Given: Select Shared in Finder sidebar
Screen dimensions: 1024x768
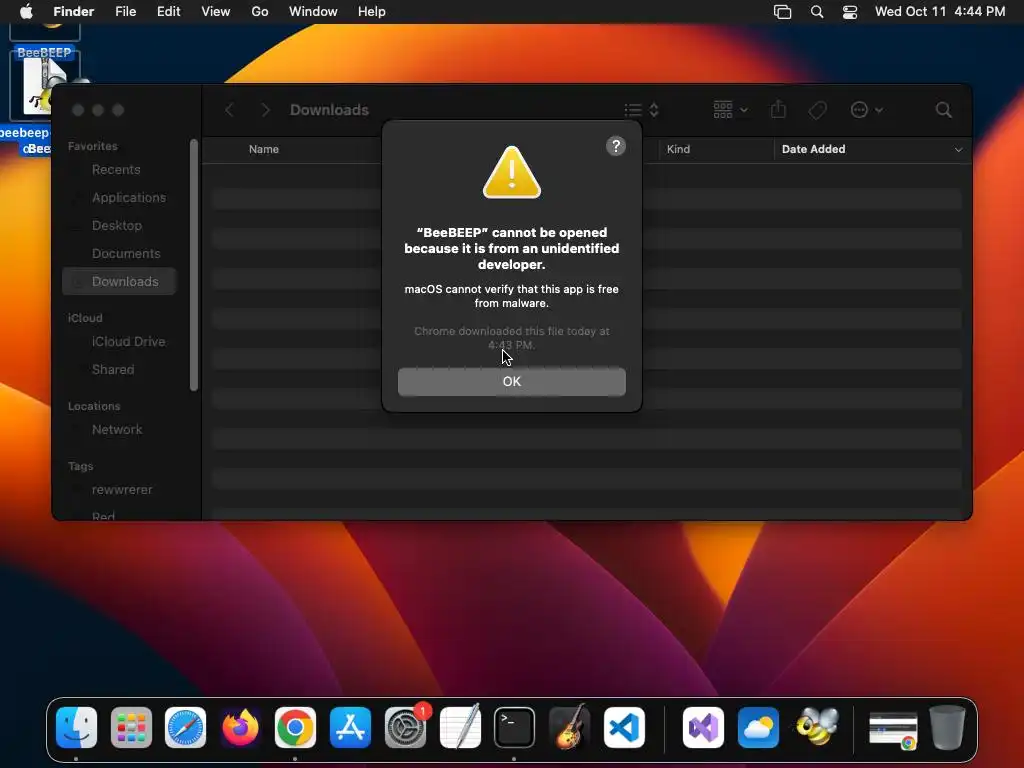Looking at the screenshot, I should pos(113,370).
